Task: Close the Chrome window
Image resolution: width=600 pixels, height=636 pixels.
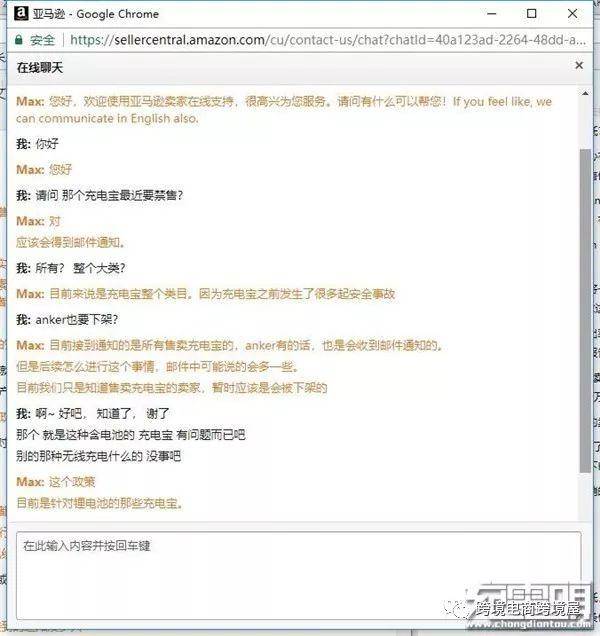Action: point(572,14)
